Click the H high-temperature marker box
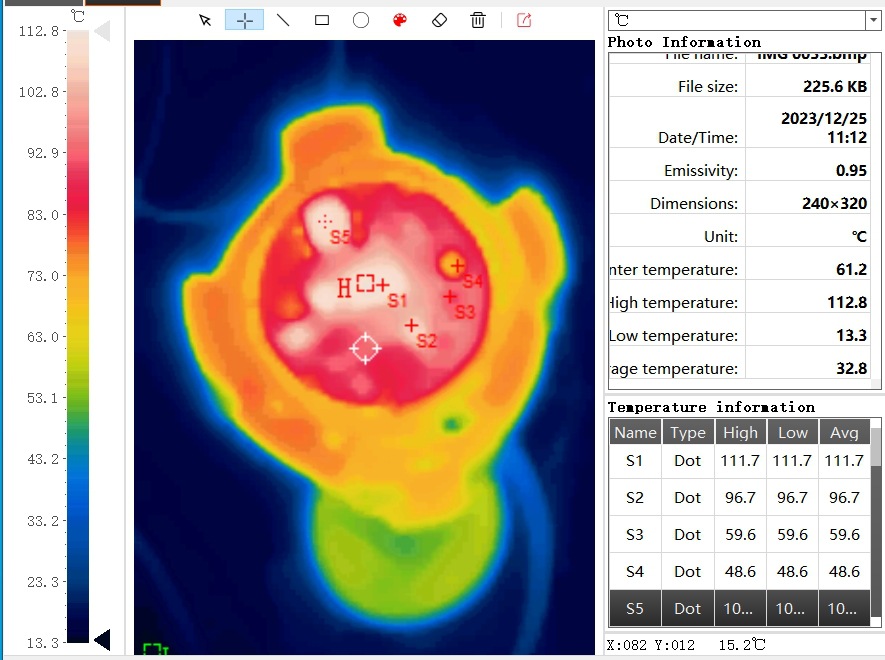 [x=365, y=283]
